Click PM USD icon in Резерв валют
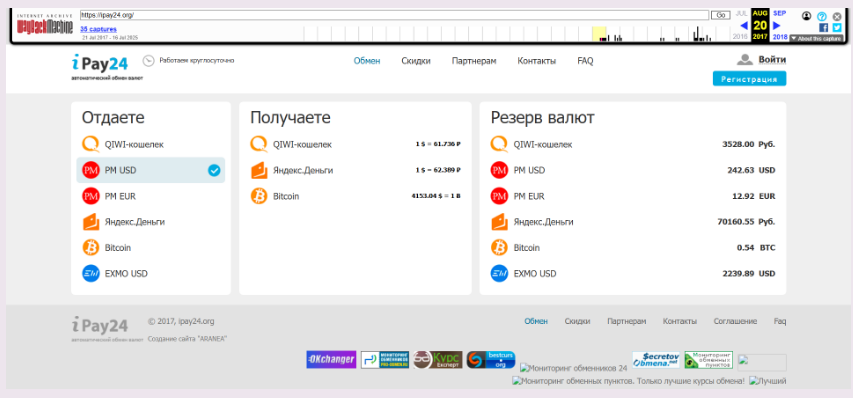The image size is (853, 398). [x=499, y=170]
